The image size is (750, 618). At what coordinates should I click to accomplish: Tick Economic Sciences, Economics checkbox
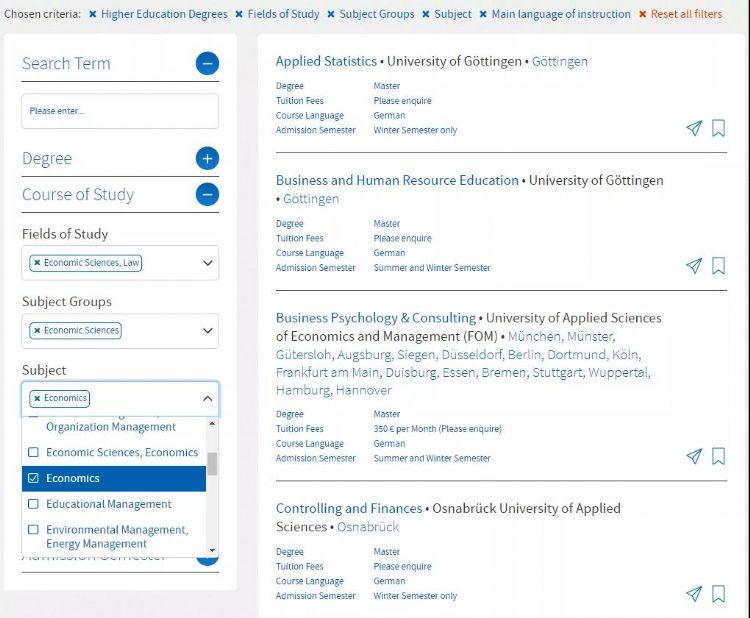click(x=33, y=452)
